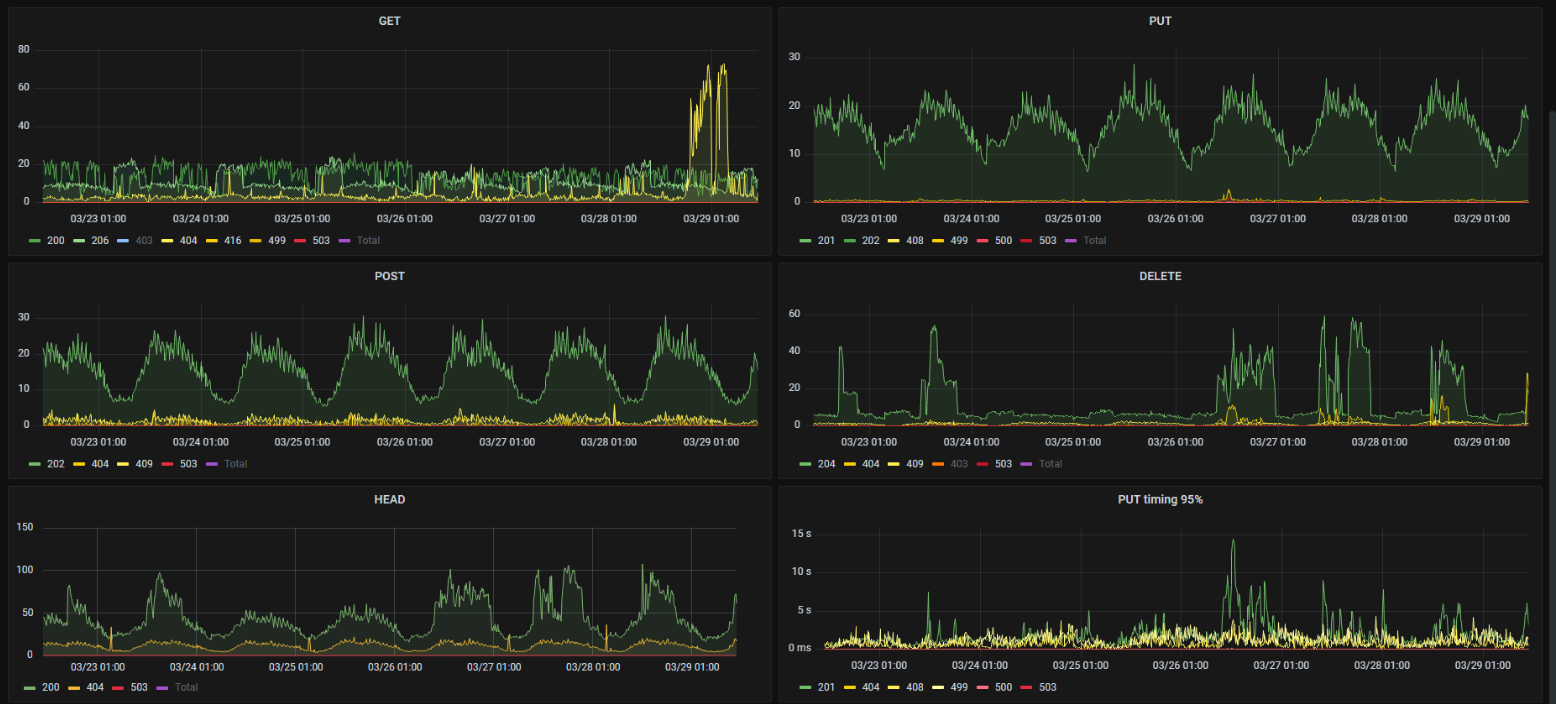This screenshot has width=1556, height=704.
Task: Toggle the 416 series in GET legend
Action: 235,240
